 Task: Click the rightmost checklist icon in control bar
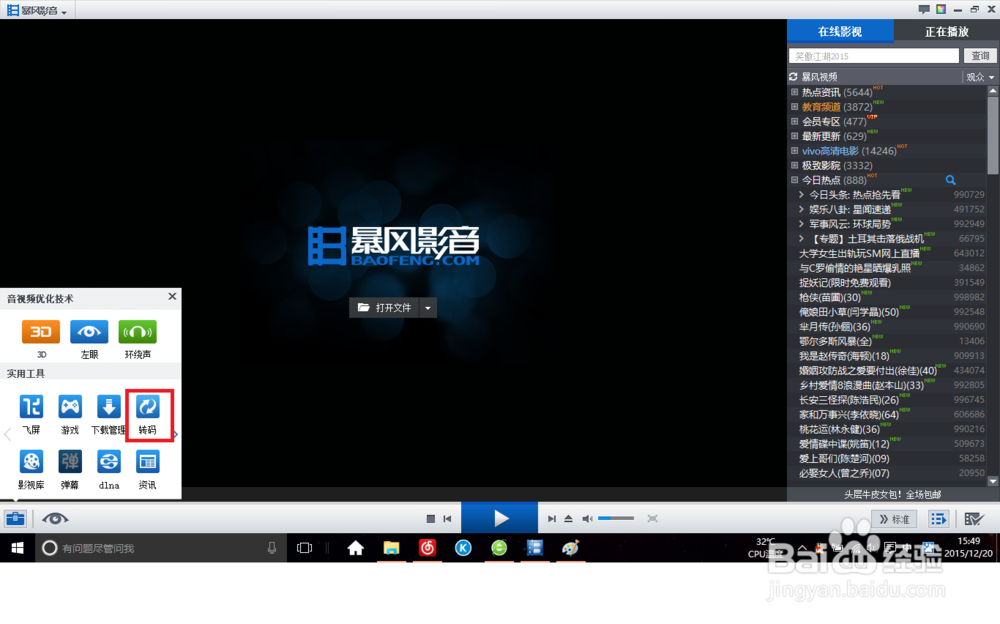pyautogui.click(x=974, y=519)
